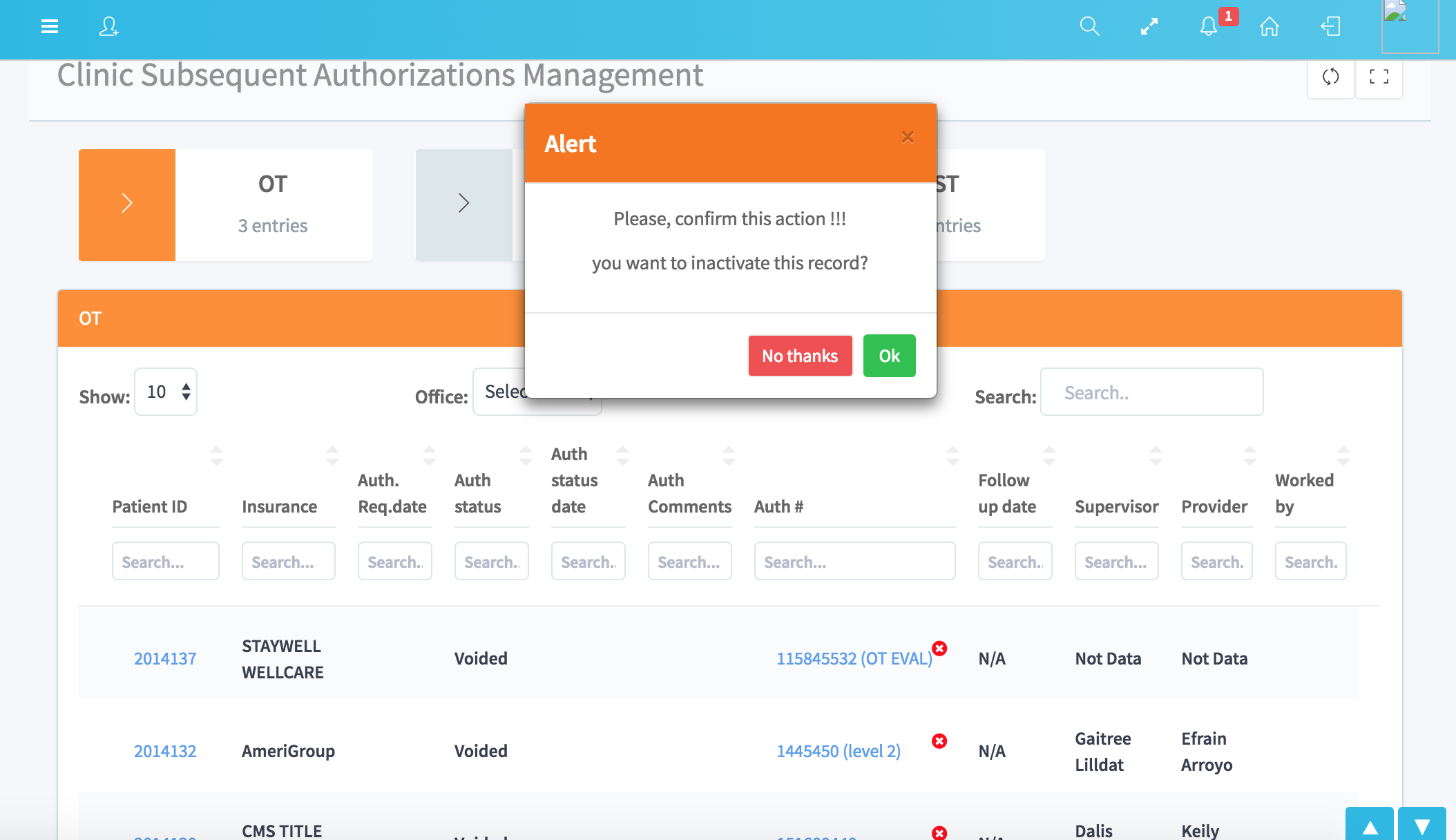This screenshot has width=1456, height=840.
Task: Click the logout icon
Action: [1330, 26]
